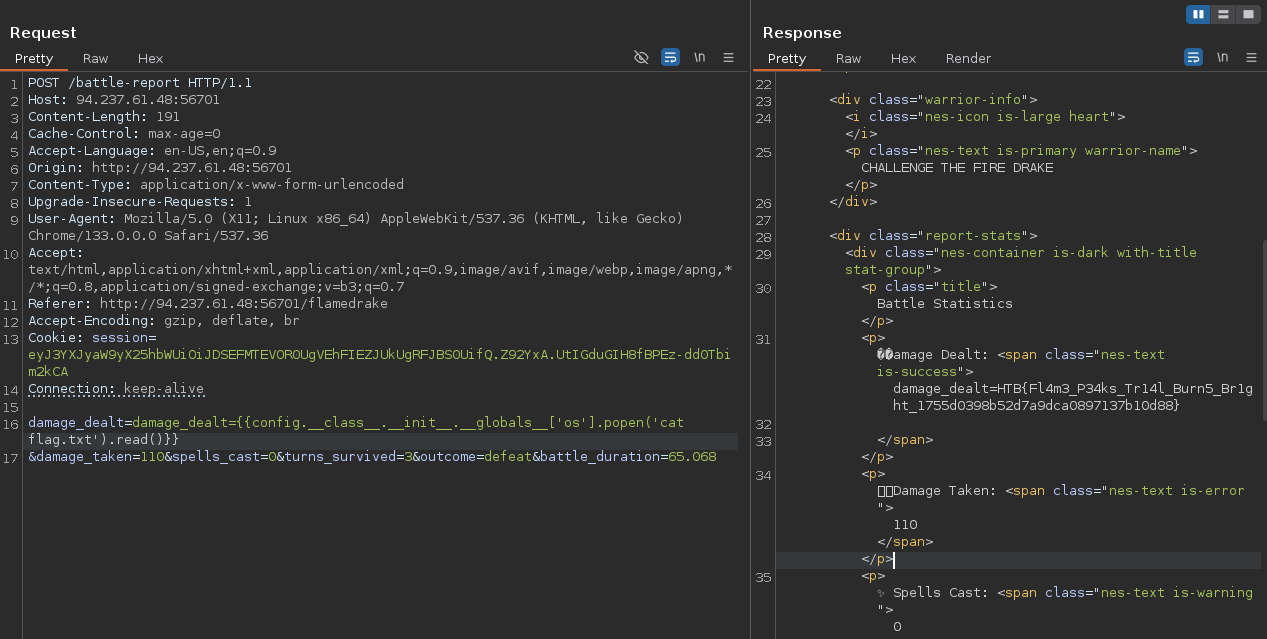Click Spells Cast label in response

(941, 593)
